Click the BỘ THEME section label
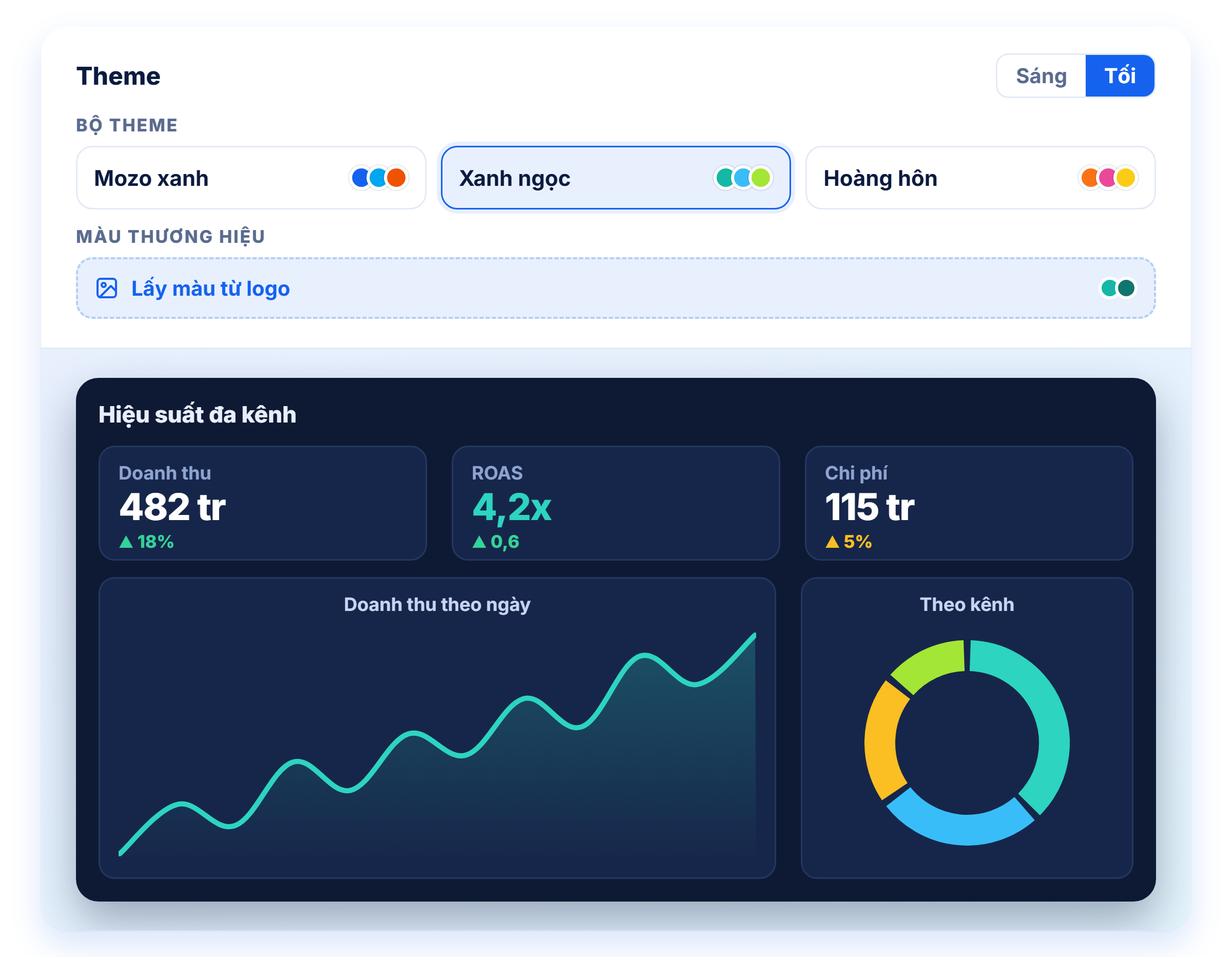Viewport: 1232px width, 957px height. point(127,125)
